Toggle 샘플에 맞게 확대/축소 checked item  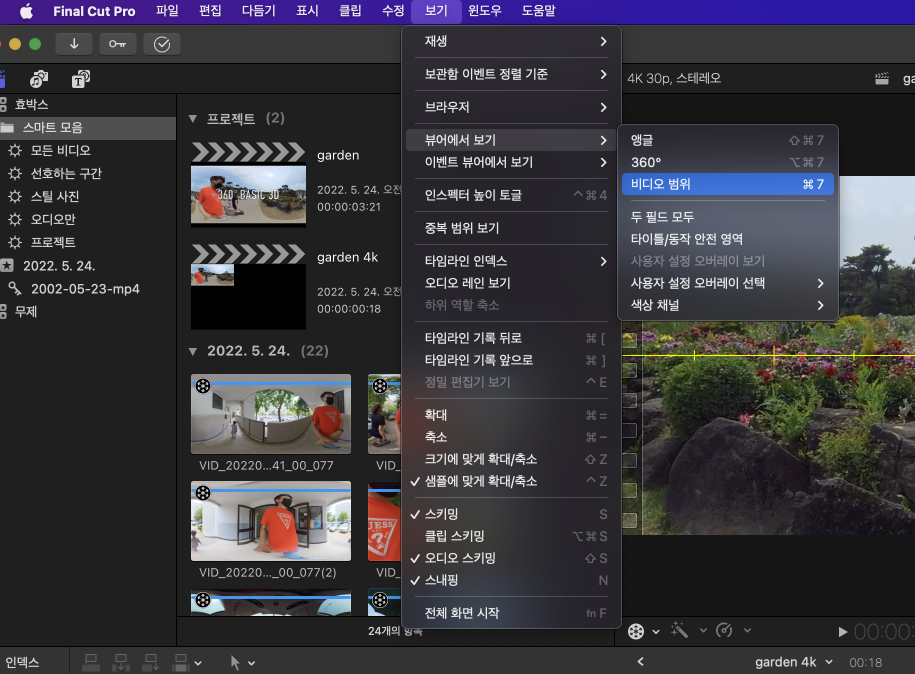(x=511, y=481)
